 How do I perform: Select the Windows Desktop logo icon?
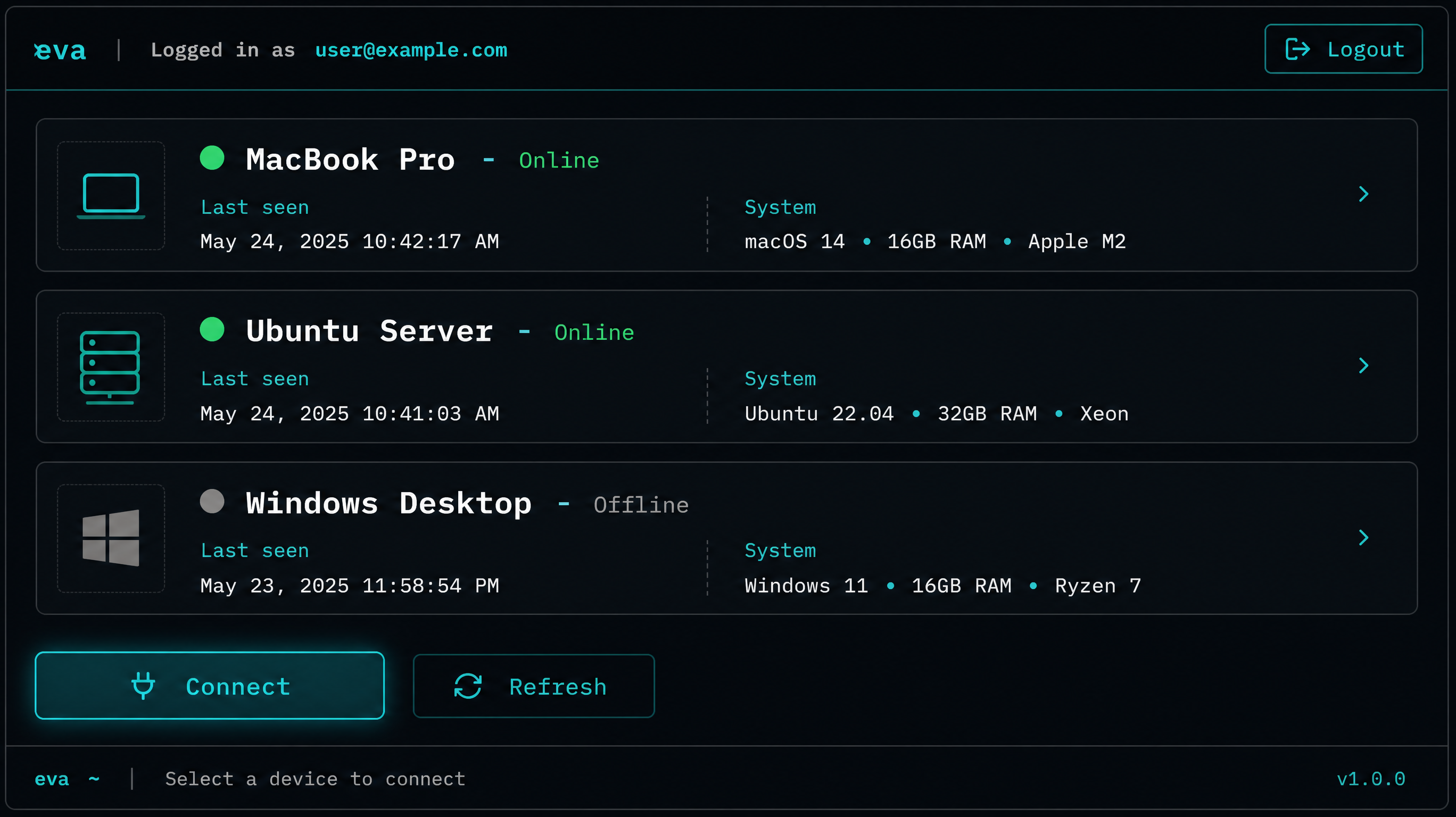(x=111, y=538)
